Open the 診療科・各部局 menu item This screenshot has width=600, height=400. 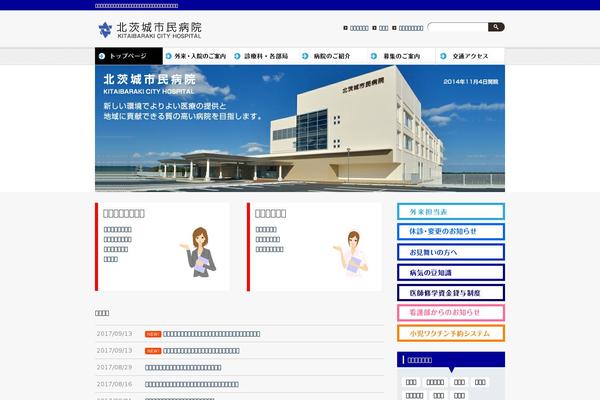pyautogui.click(x=266, y=56)
